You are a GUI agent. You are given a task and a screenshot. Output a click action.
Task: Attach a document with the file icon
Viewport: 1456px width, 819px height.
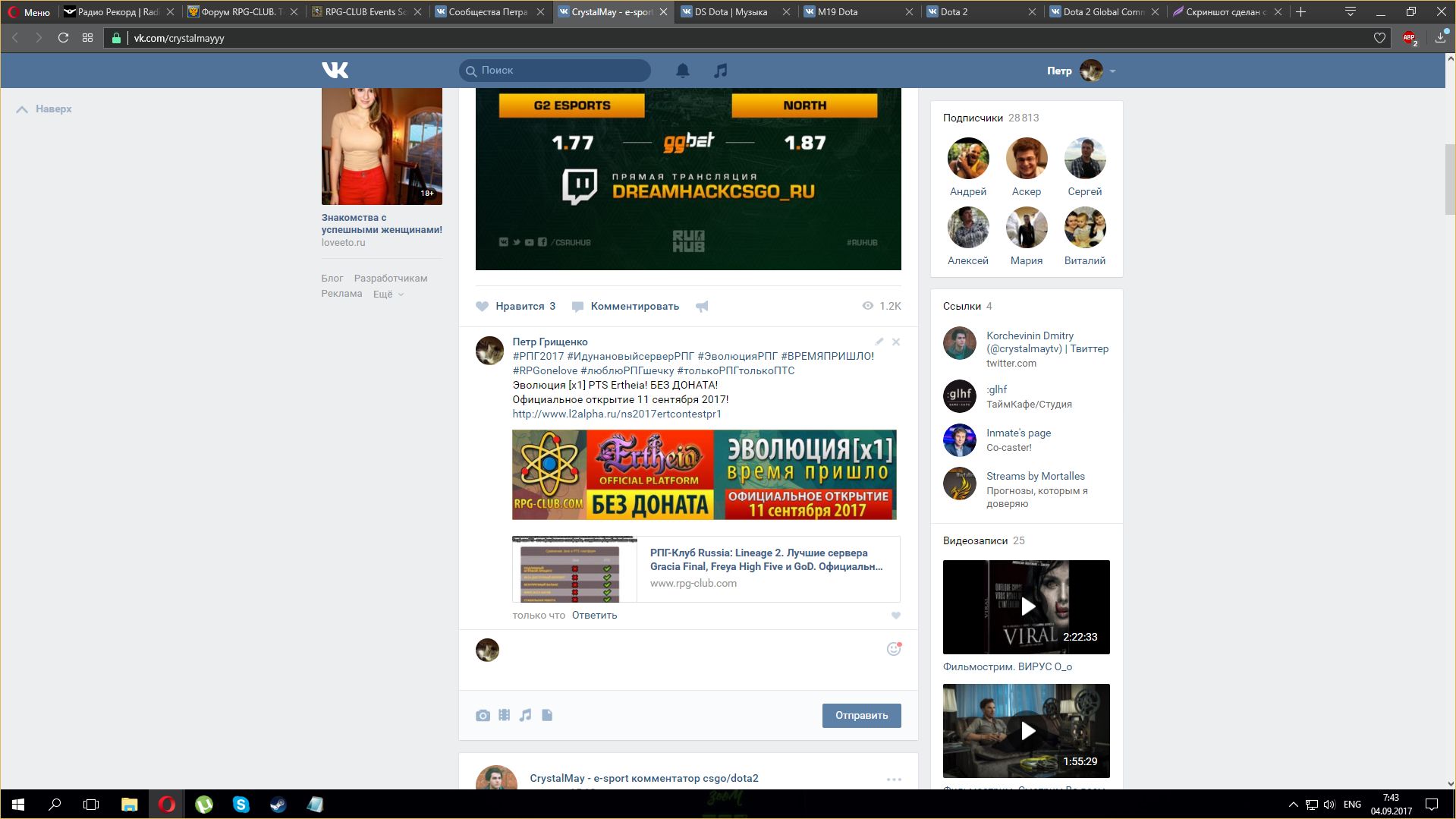(547, 715)
